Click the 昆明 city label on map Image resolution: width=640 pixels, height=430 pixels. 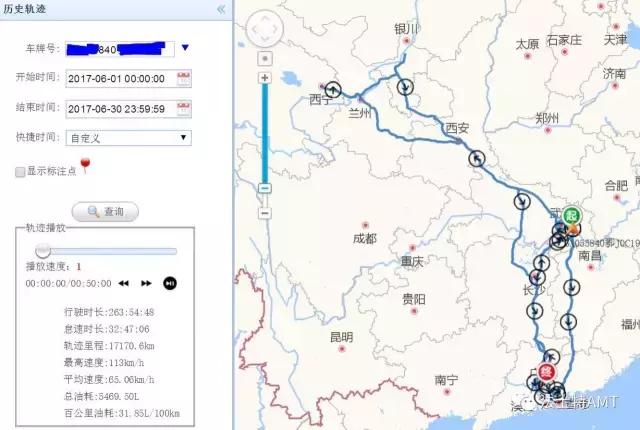(341, 337)
